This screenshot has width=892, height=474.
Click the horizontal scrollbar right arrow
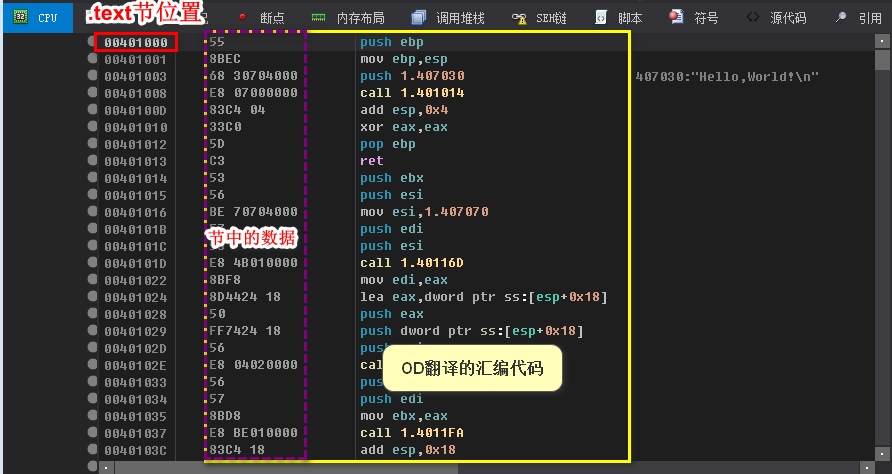(x=869, y=468)
